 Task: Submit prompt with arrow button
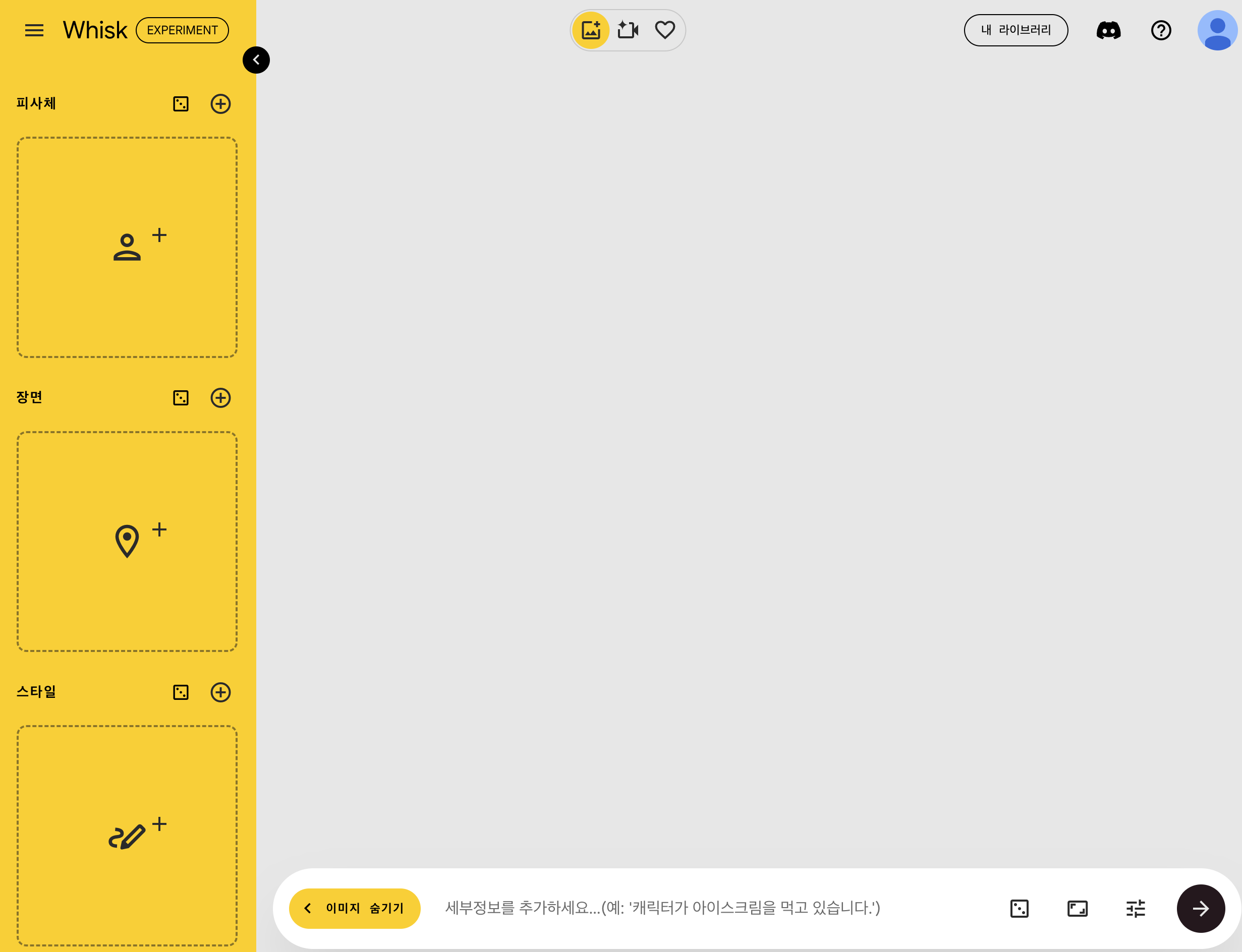[x=1201, y=908]
